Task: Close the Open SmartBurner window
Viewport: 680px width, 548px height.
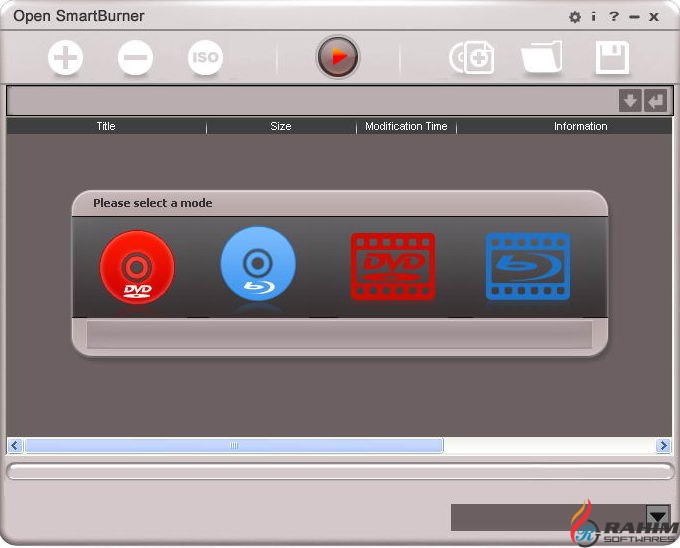Action: click(x=654, y=17)
